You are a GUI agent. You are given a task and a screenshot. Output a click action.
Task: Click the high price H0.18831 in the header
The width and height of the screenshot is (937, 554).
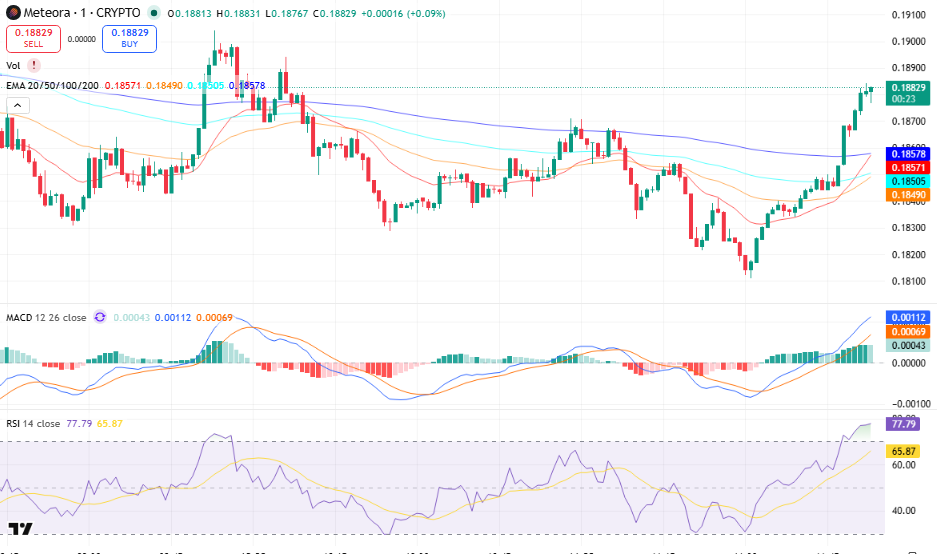(x=238, y=13)
